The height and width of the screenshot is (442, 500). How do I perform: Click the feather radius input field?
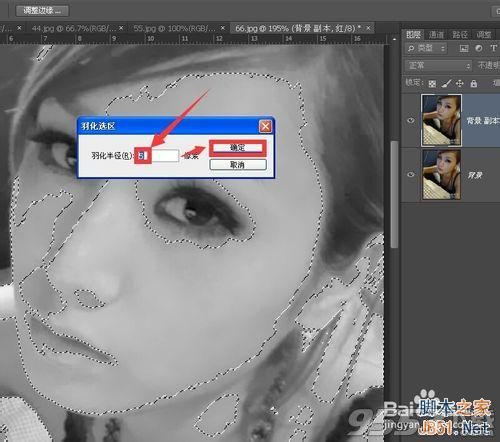click(158, 156)
